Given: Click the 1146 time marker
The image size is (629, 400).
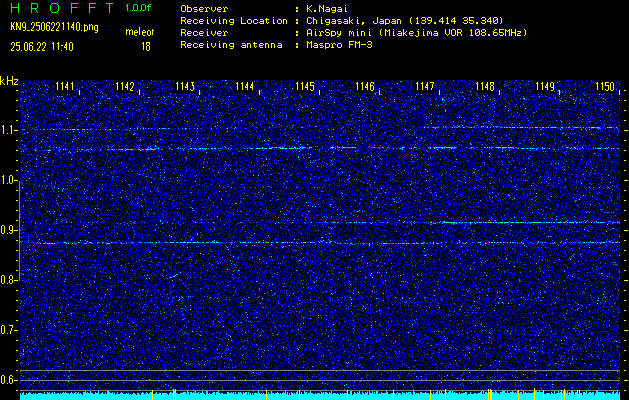Looking at the screenshot, I should (365, 86).
